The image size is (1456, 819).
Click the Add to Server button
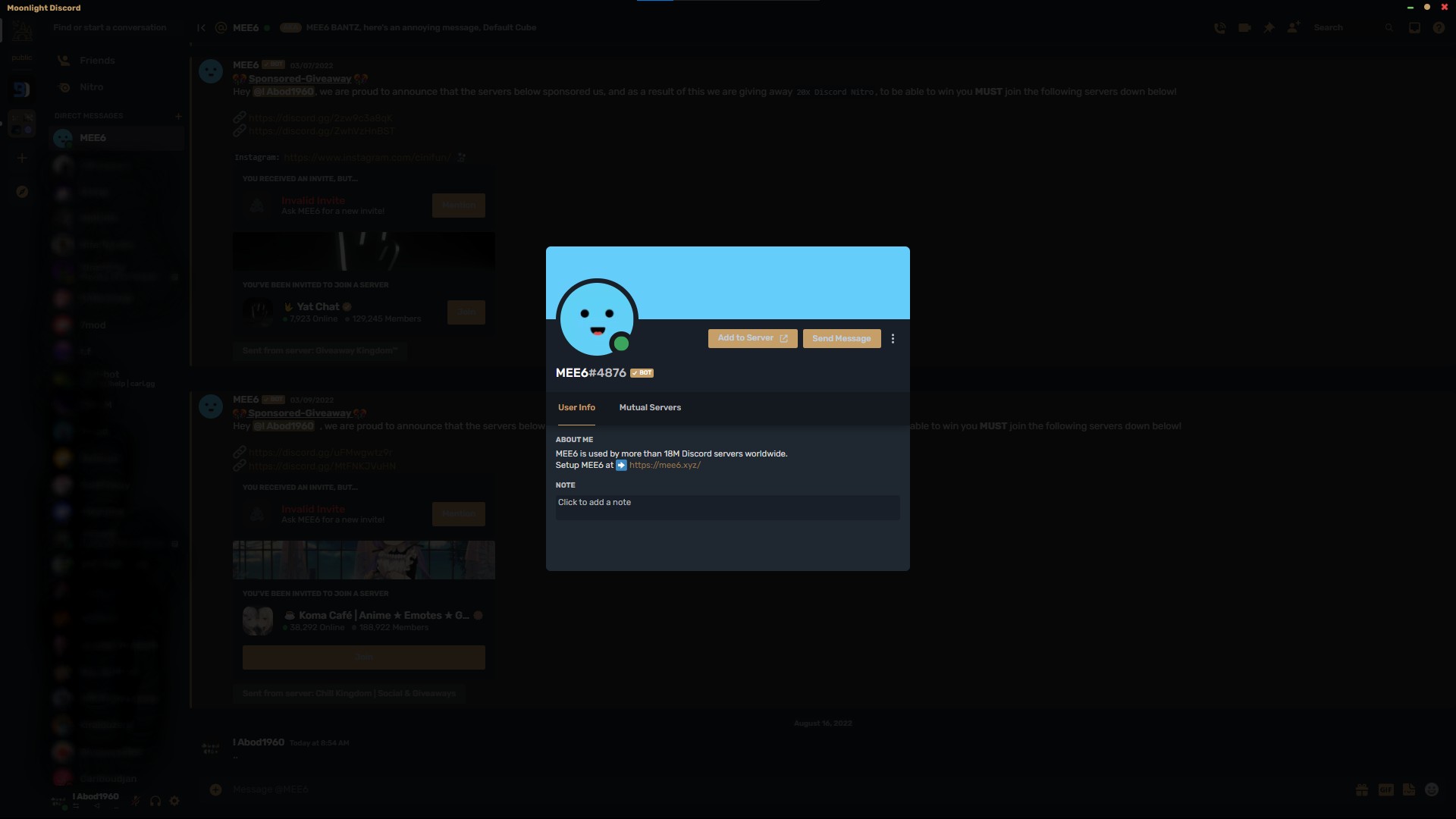tap(752, 338)
